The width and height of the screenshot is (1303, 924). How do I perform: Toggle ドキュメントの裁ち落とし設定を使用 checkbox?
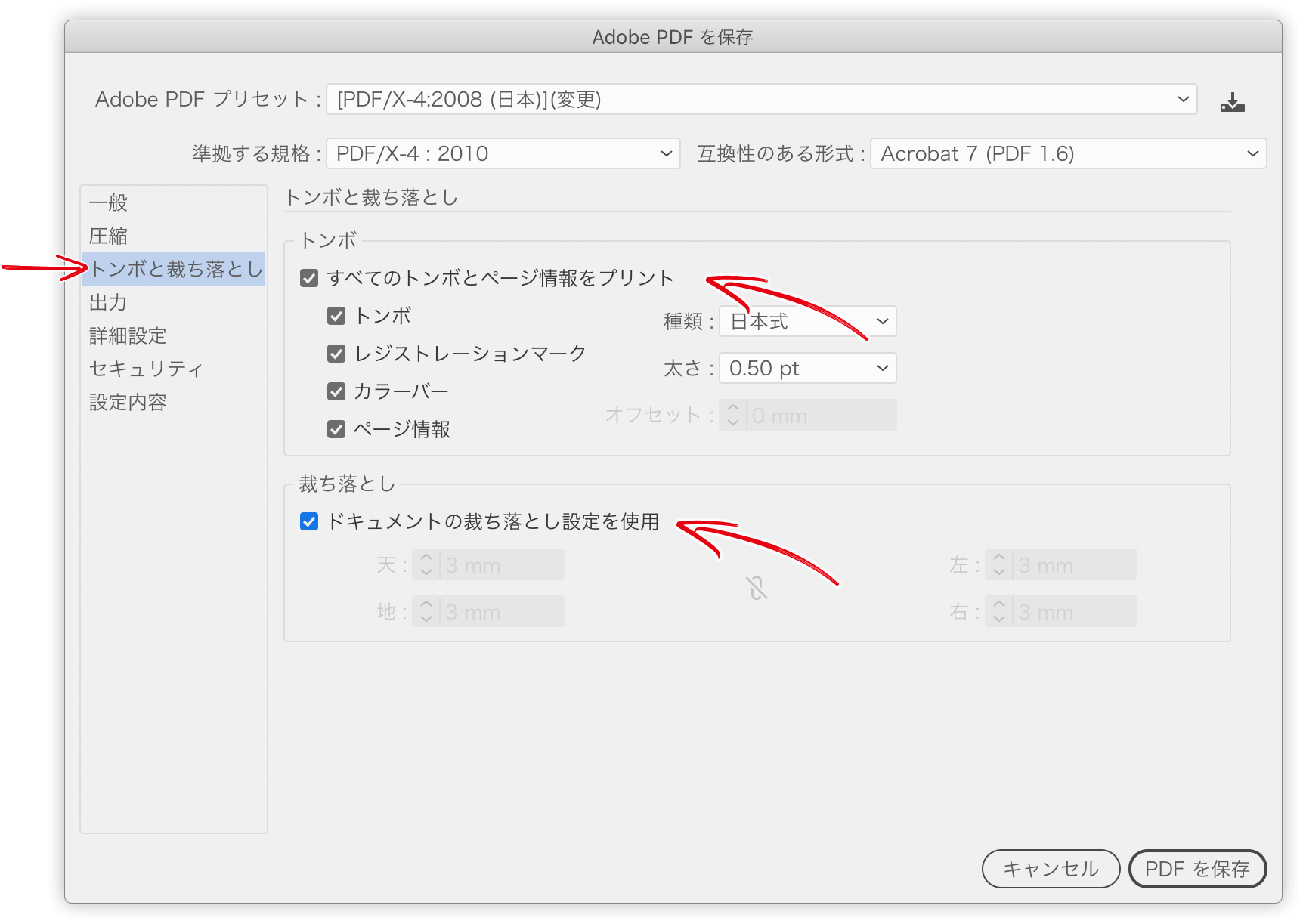coord(309,521)
